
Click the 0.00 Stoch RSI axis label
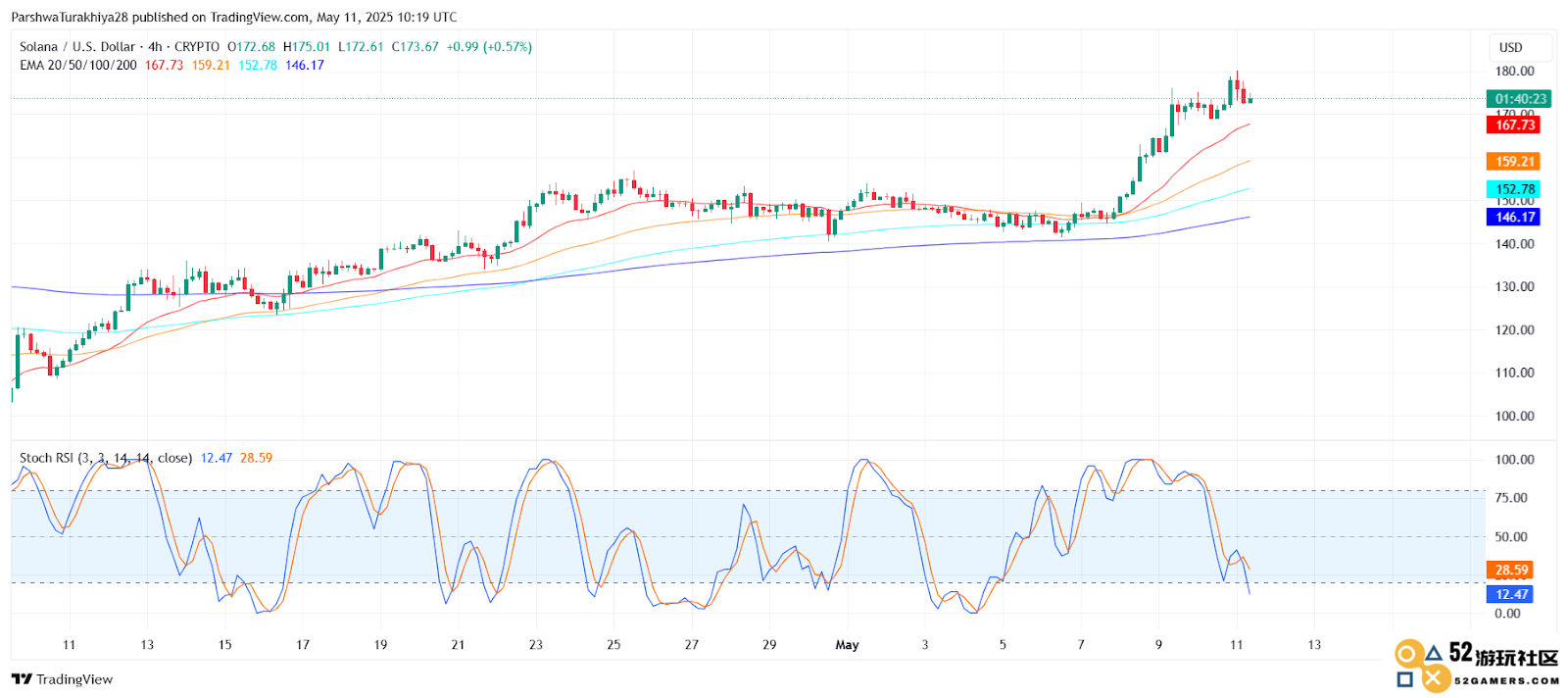pos(1507,614)
